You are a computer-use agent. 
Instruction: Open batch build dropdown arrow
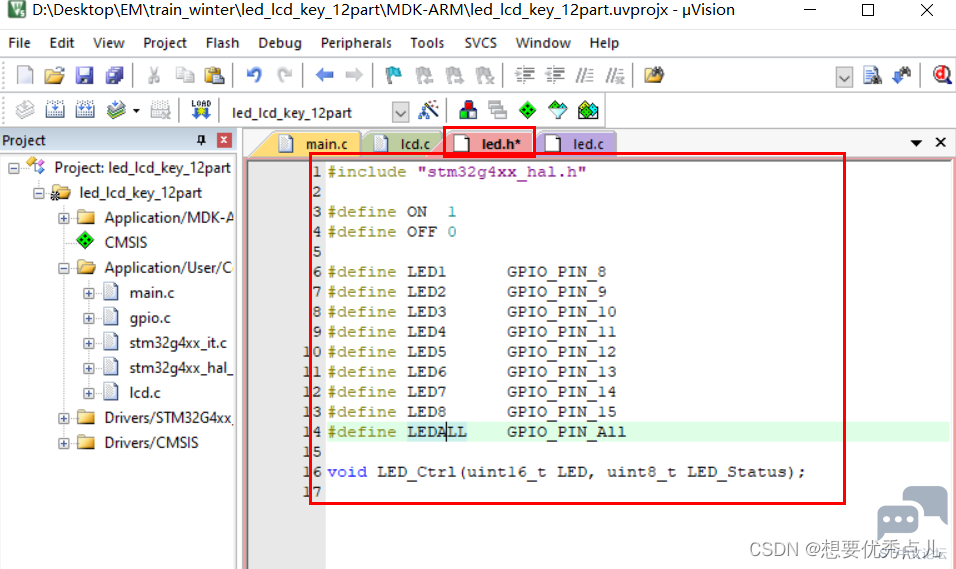point(136,111)
